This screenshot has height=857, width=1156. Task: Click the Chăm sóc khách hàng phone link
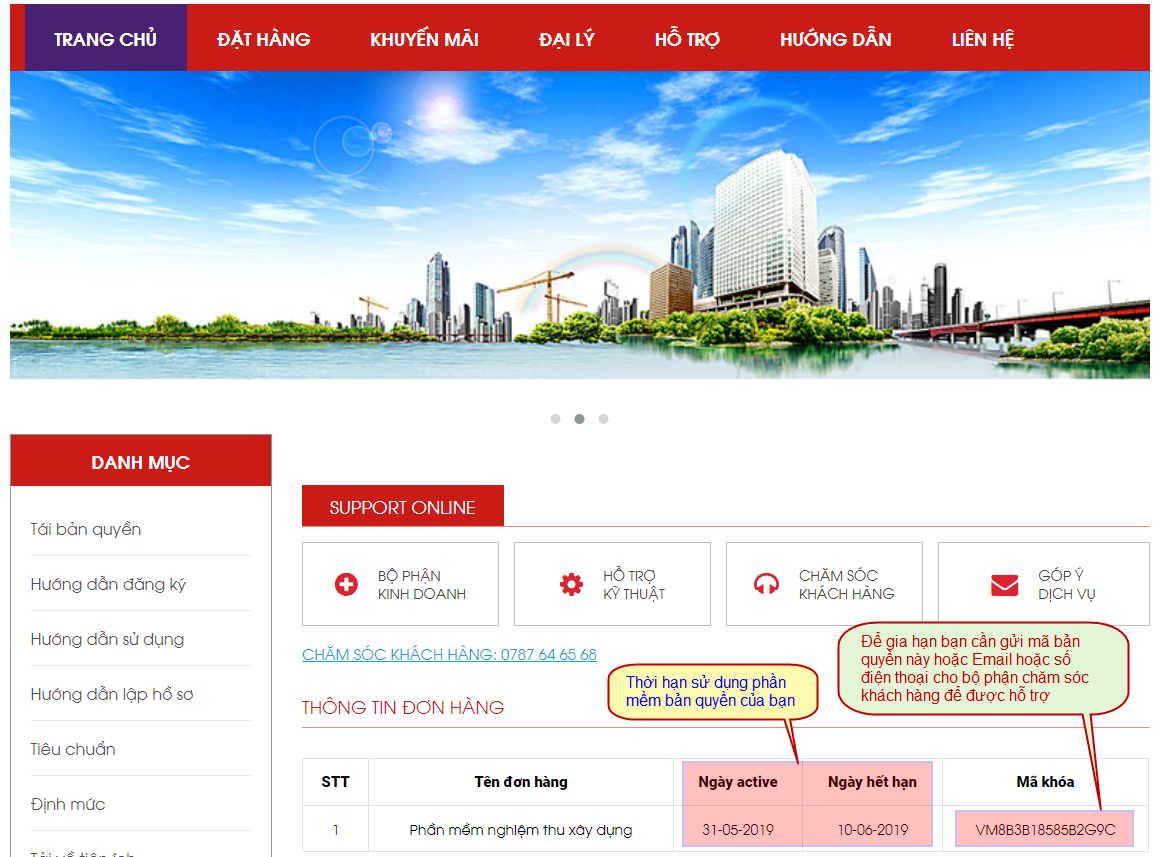pyautogui.click(x=449, y=654)
